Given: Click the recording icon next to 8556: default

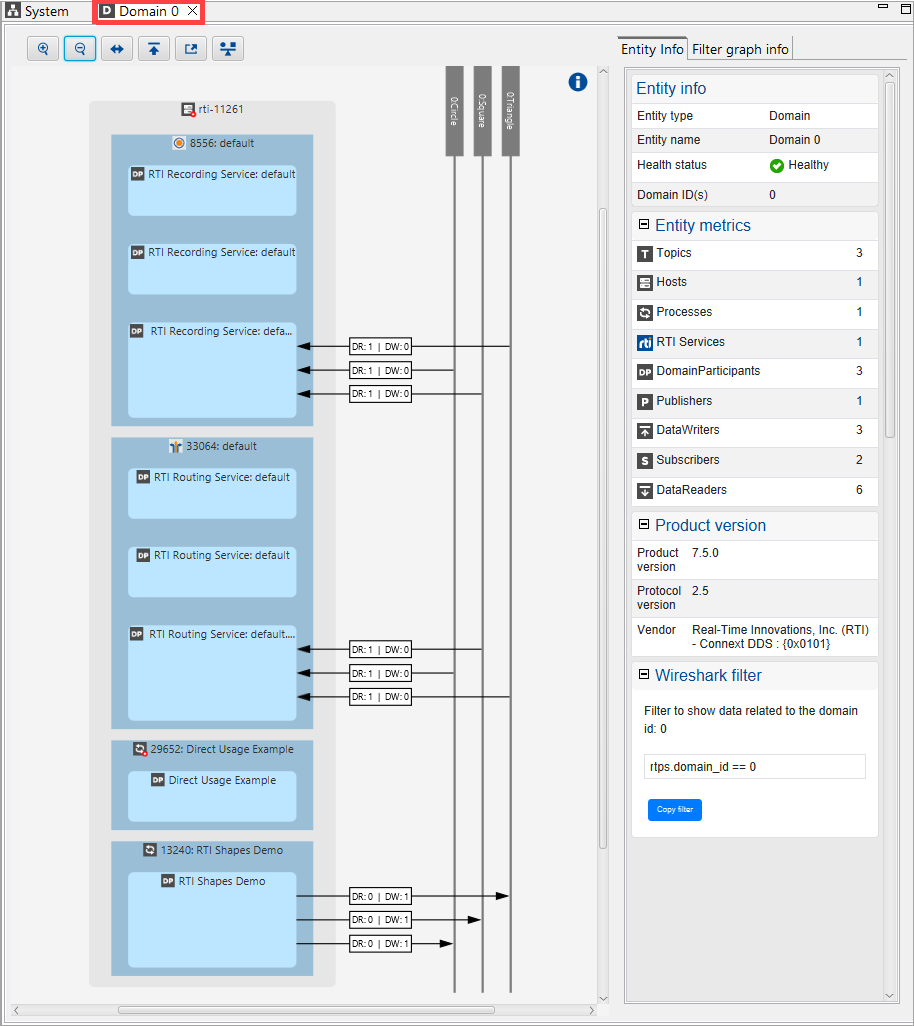Looking at the screenshot, I should point(179,143).
